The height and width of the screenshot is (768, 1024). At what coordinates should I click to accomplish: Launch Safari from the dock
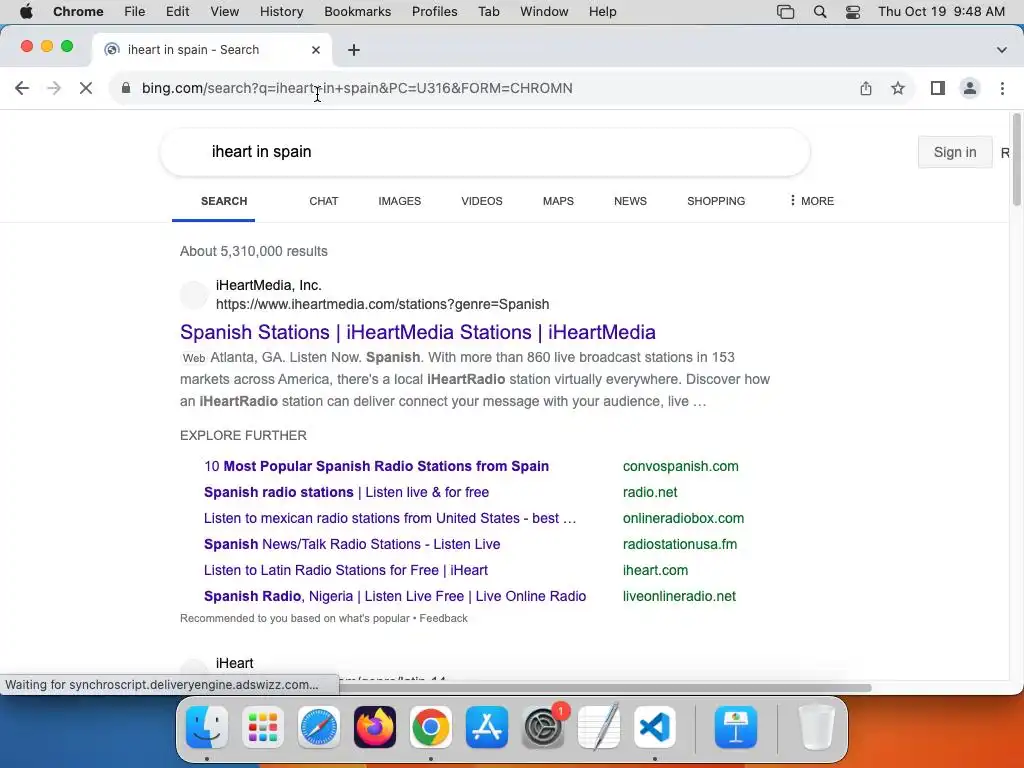(x=319, y=727)
